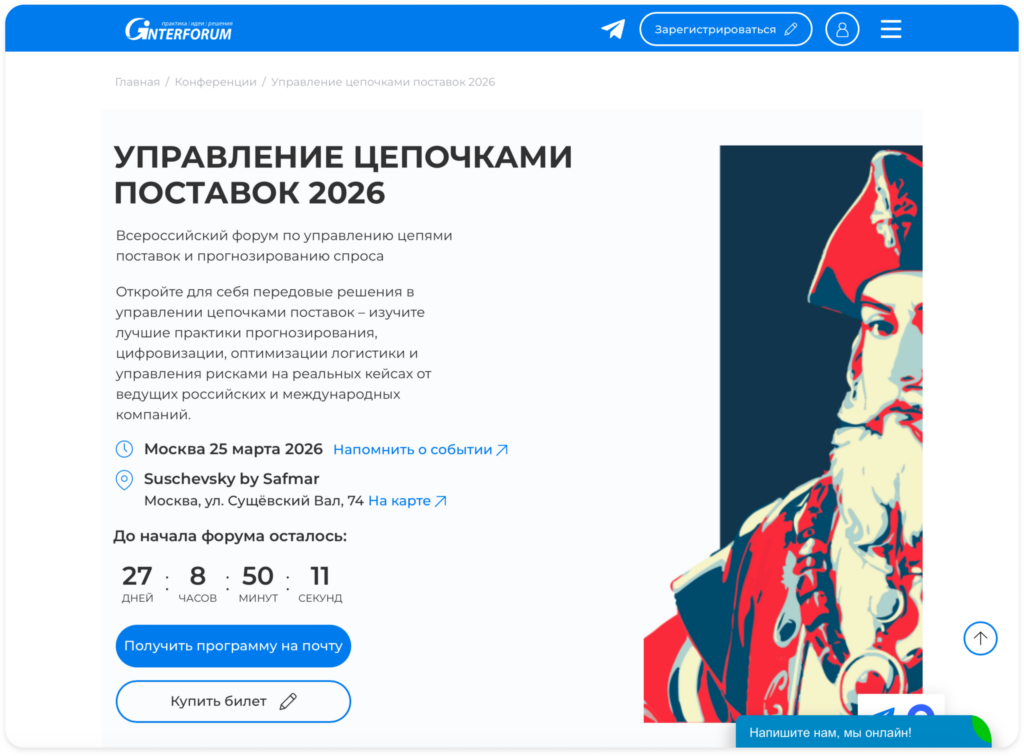
Task: Click the map pin location icon
Action: point(124,480)
